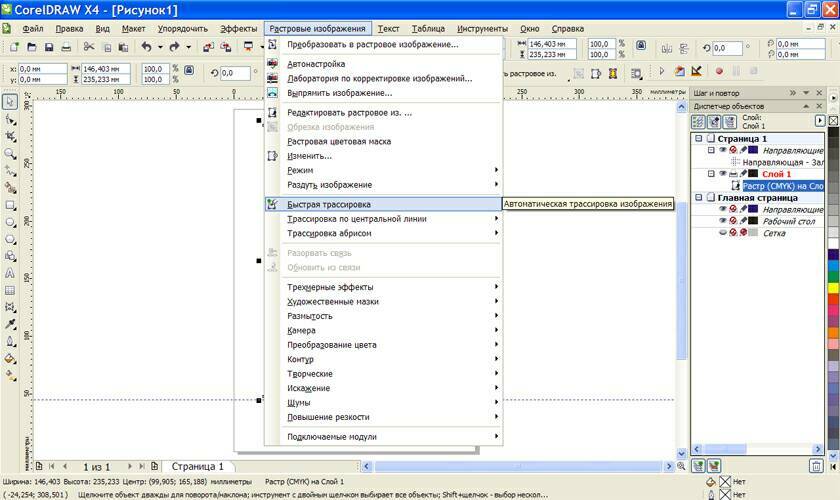Toggle eye icon of Рабочий стол layer
The width and height of the screenshot is (840, 500).
(722, 221)
